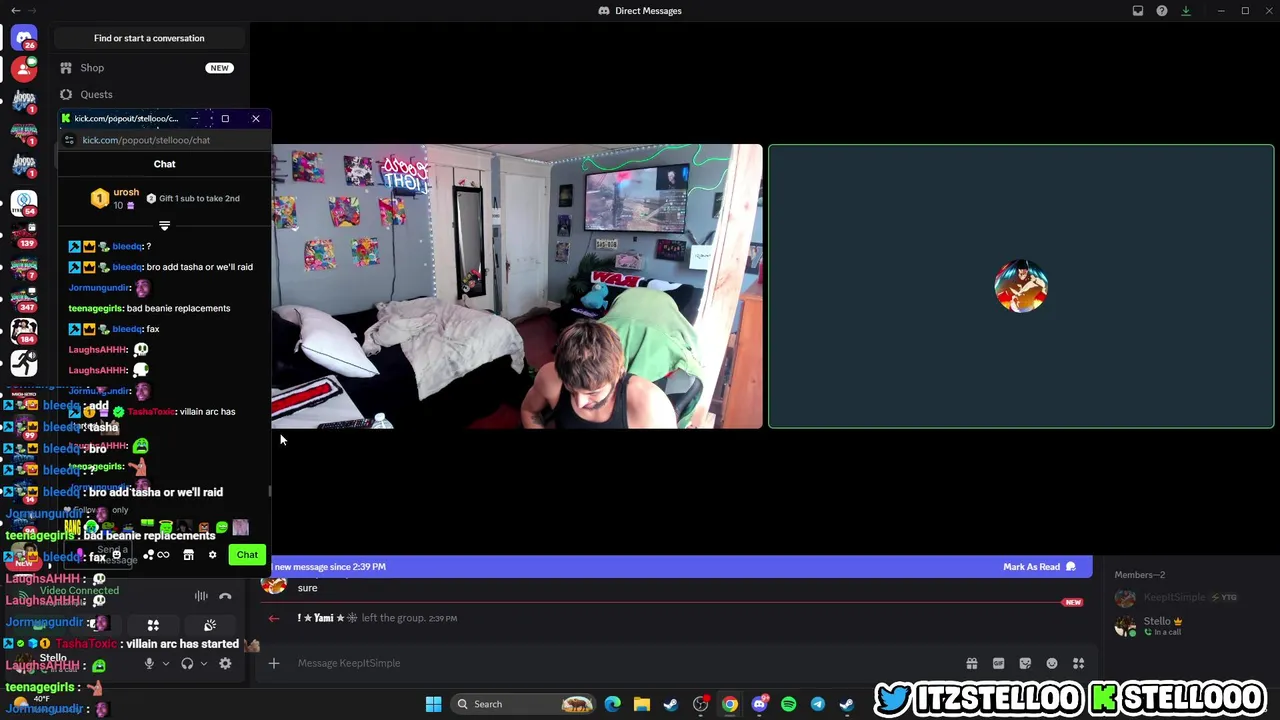Click teenagegirls username in Kick chat
1280x720 pixels.
[x=95, y=308]
